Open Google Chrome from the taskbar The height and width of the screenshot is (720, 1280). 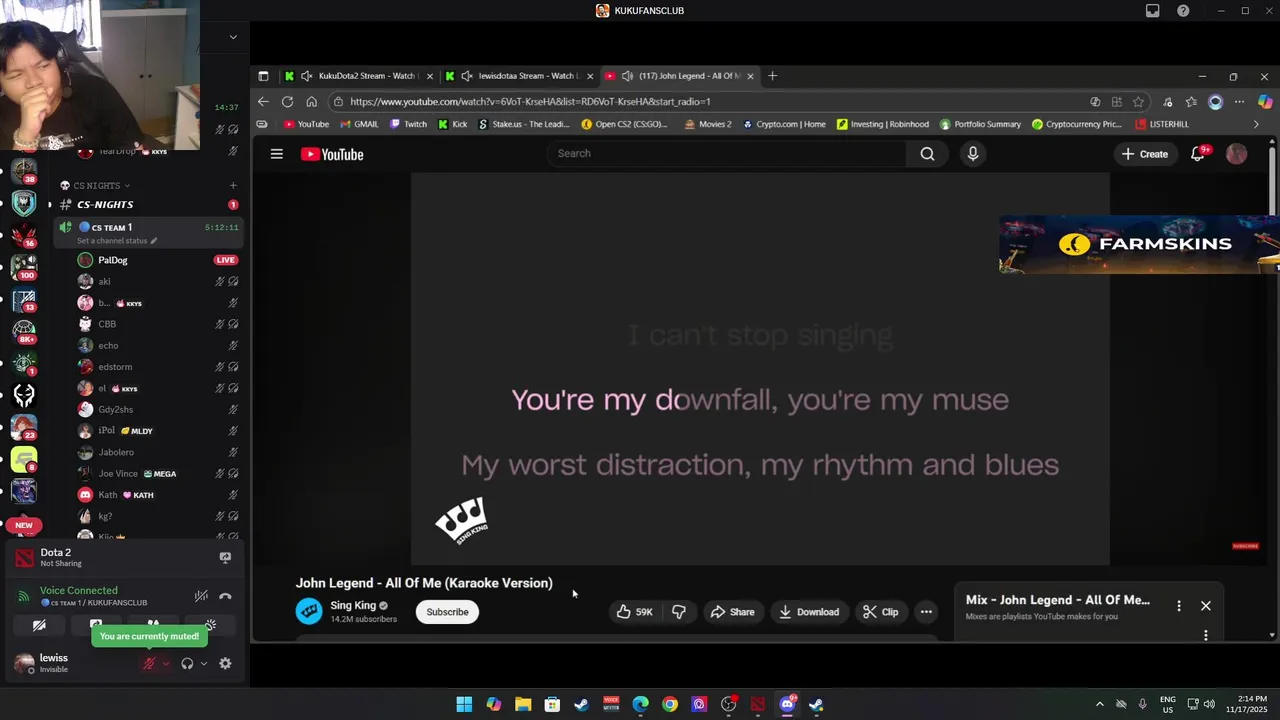(x=670, y=704)
